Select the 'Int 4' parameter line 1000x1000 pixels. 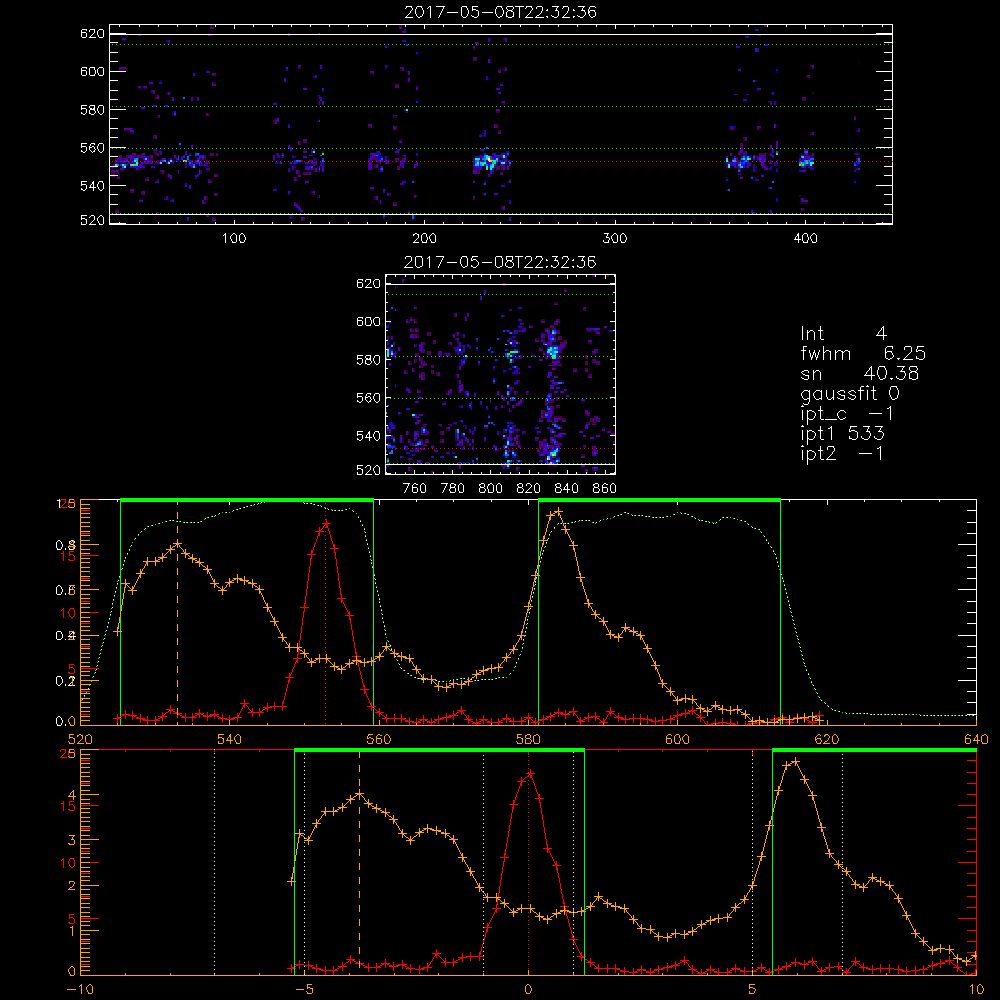point(843,334)
